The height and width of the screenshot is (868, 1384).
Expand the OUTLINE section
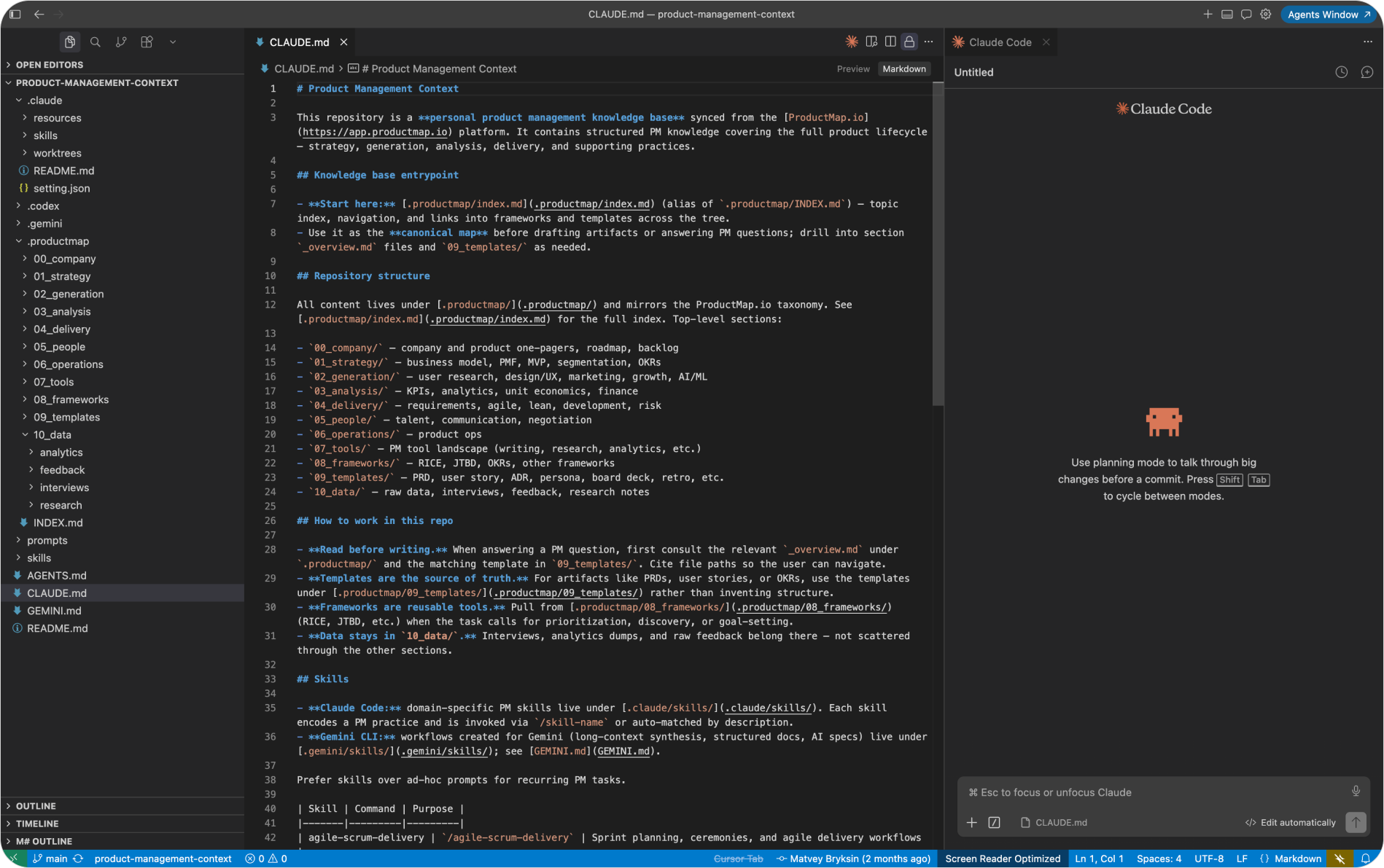point(122,806)
